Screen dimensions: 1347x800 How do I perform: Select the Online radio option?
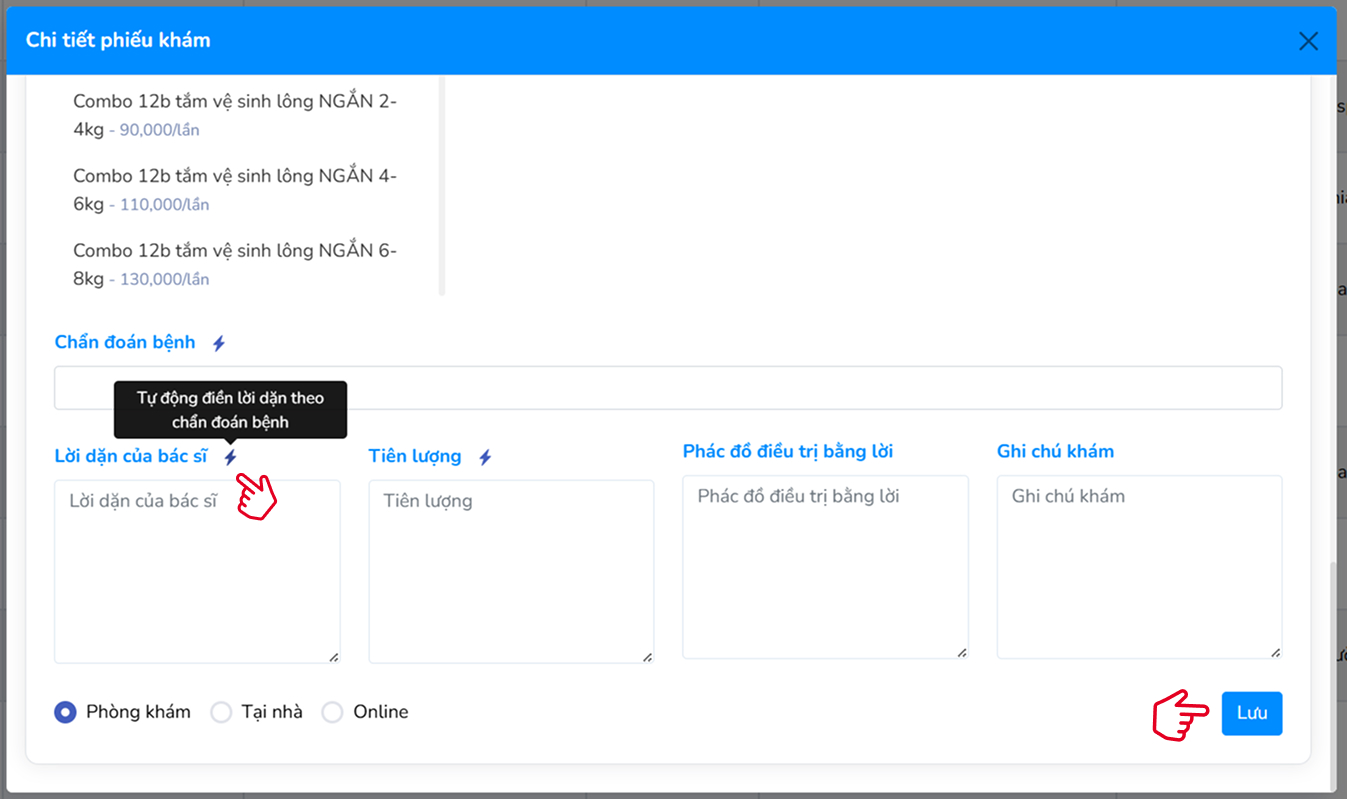coord(333,712)
